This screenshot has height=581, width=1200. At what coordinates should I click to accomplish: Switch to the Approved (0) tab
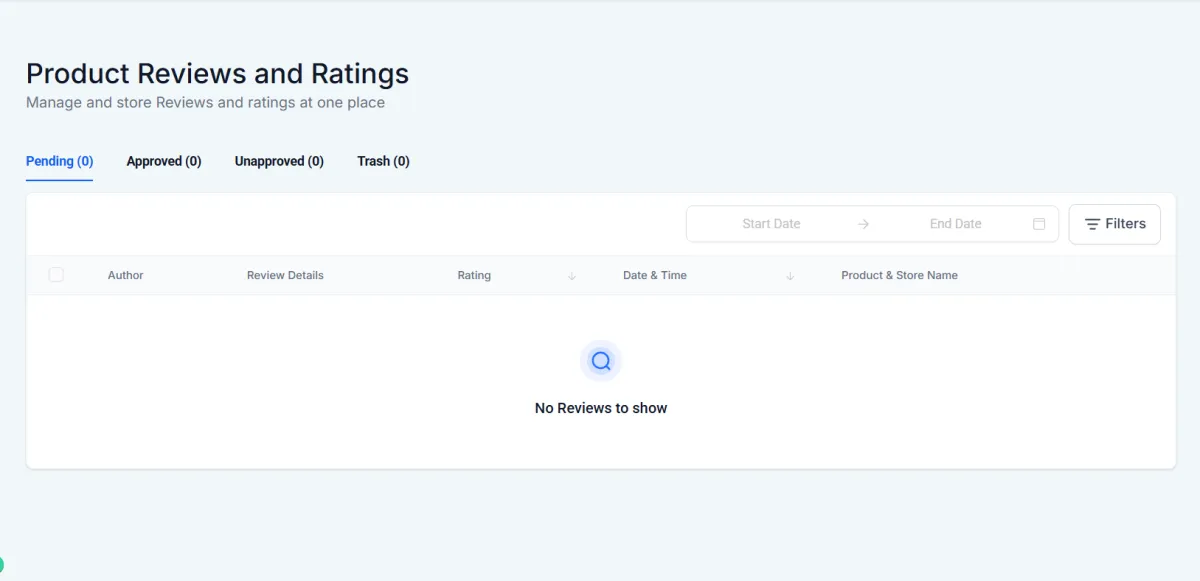164,161
